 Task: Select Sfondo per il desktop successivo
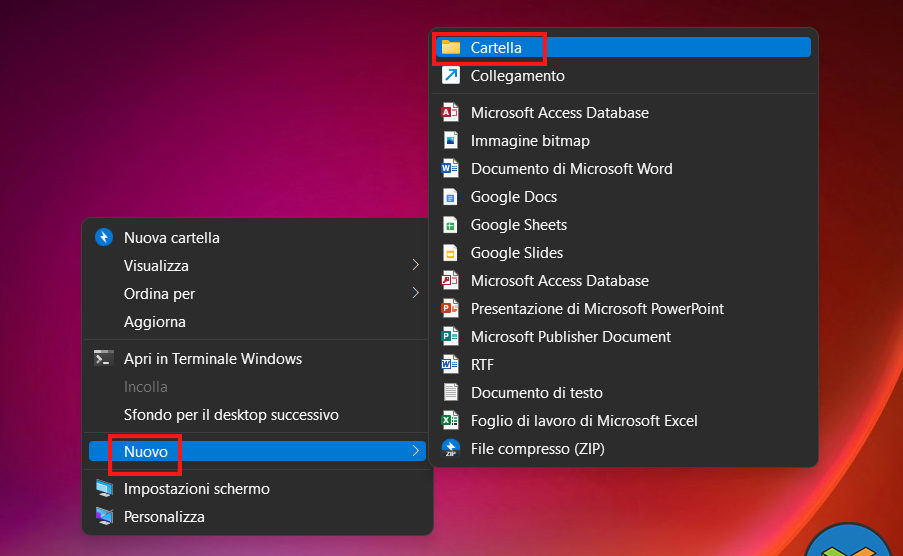[x=231, y=414]
